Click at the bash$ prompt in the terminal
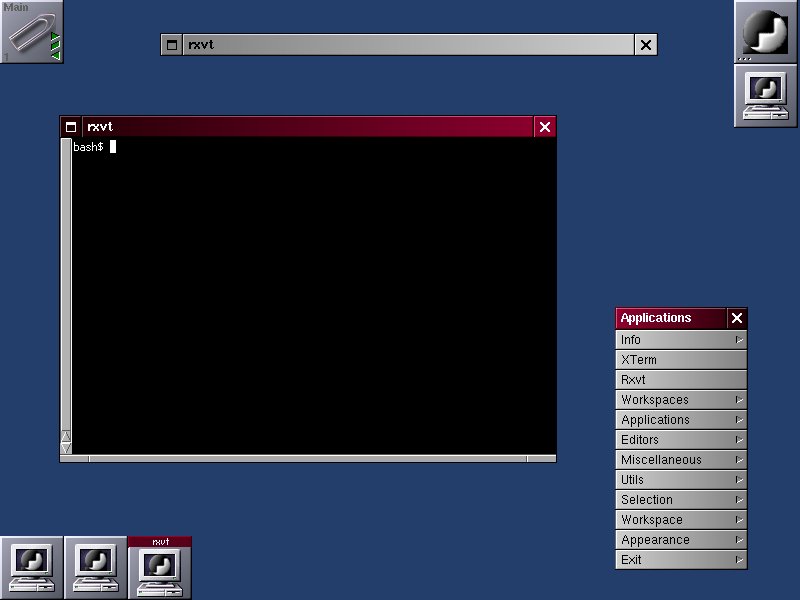 (88, 147)
